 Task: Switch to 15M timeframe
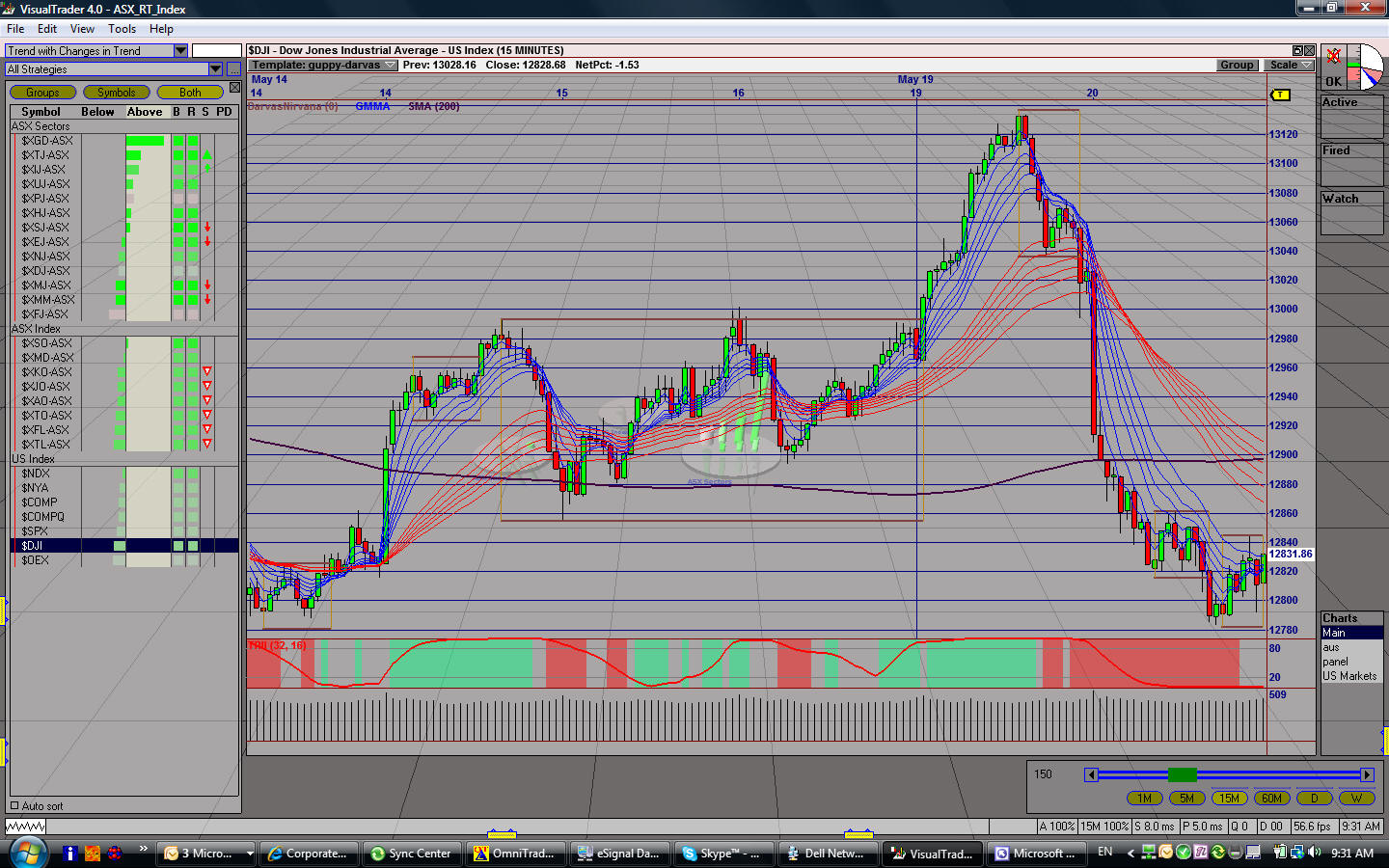tap(1230, 798)
